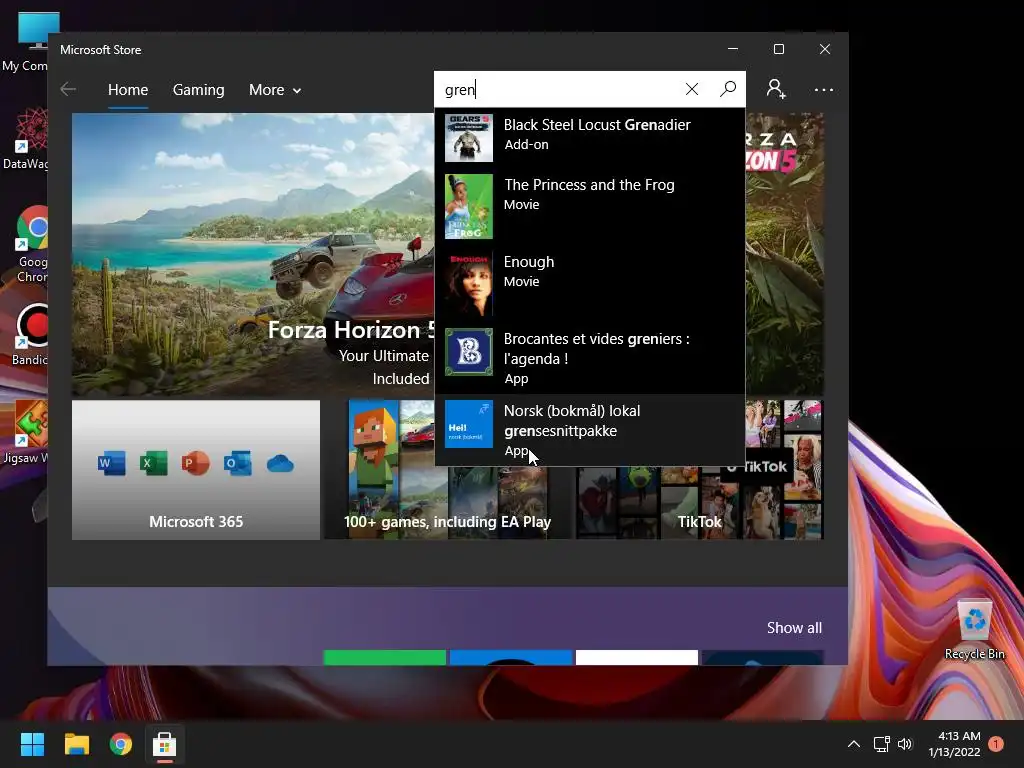Open the 100+ games including EA Play tile
This screenshot has height=768, width=1024.
click(447, 470)
